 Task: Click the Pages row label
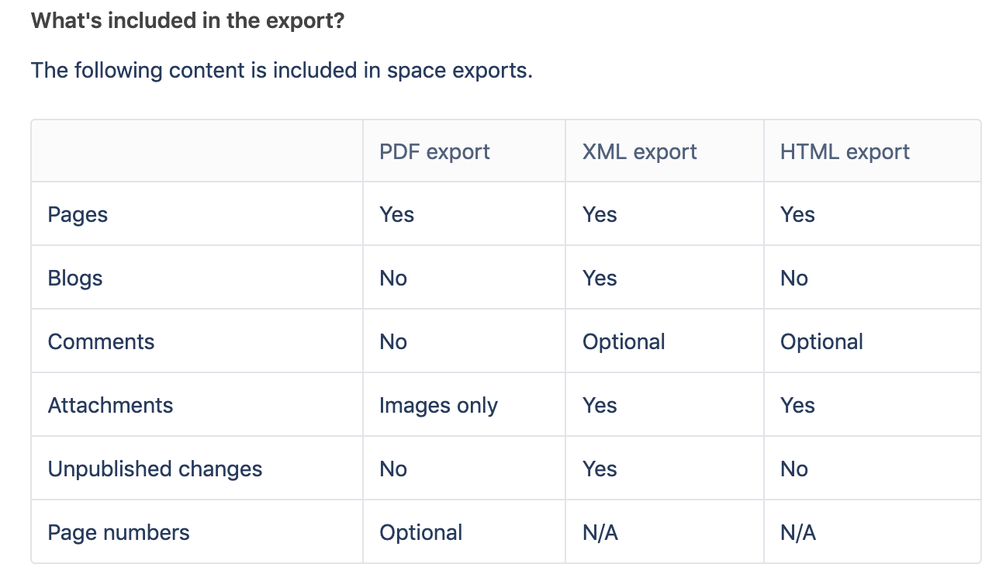point(77,215)
